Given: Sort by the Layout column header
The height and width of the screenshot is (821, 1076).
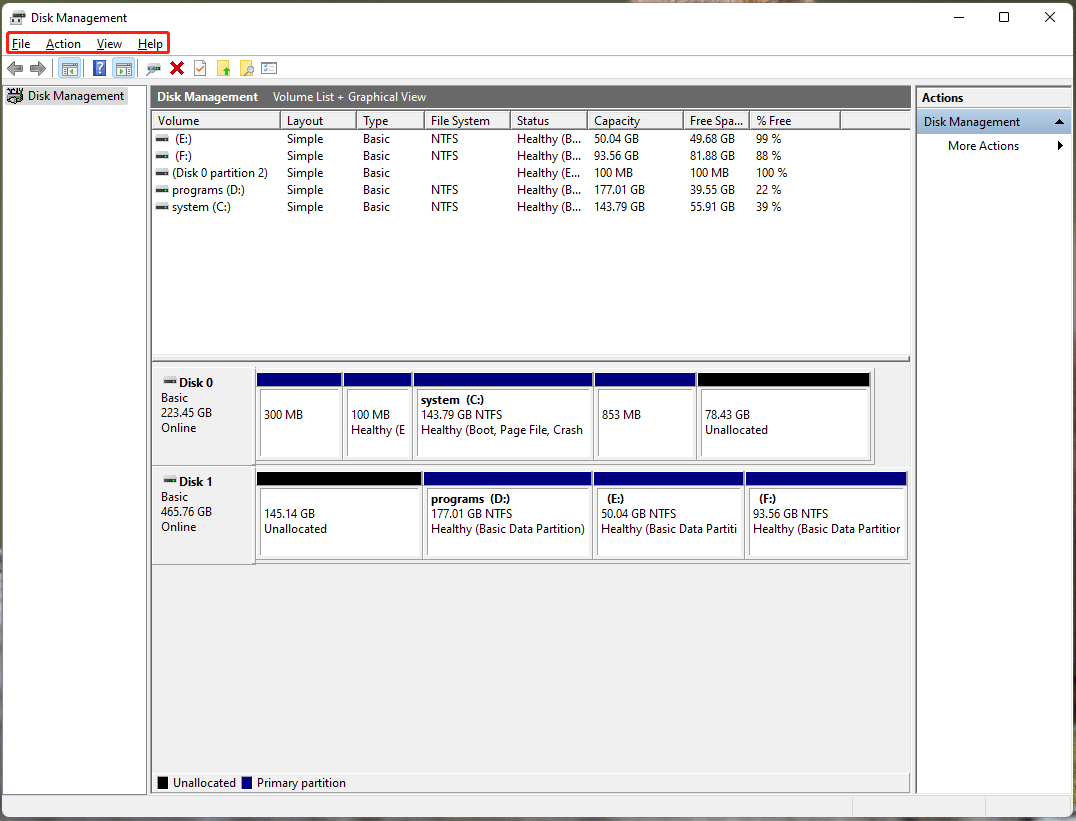Looking at the screenshot, I should 318,121.
